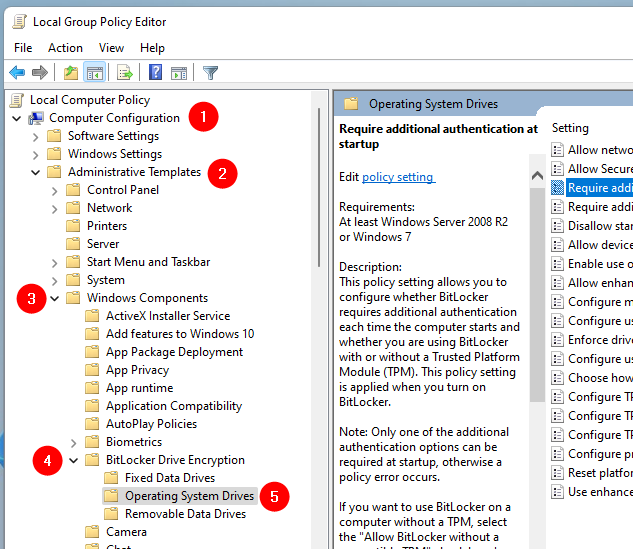Select the Enable use setting row
The width and height of the screenshot is (633, 549).
pyautogui.click(x=592, y=264)
